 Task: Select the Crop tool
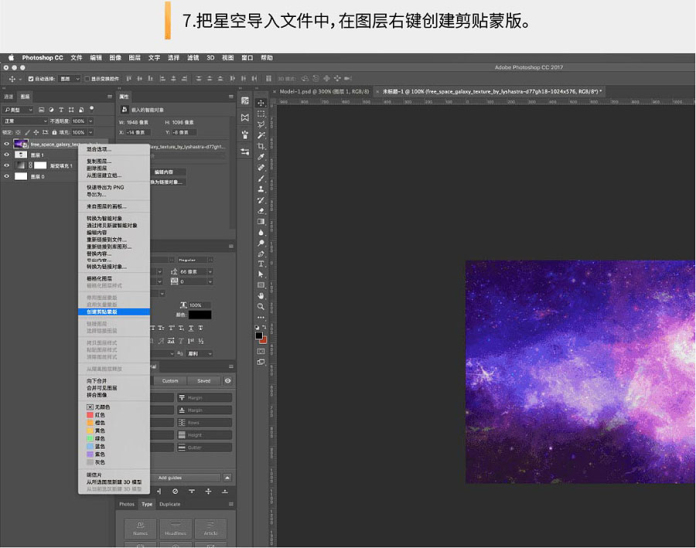point(261,145)
